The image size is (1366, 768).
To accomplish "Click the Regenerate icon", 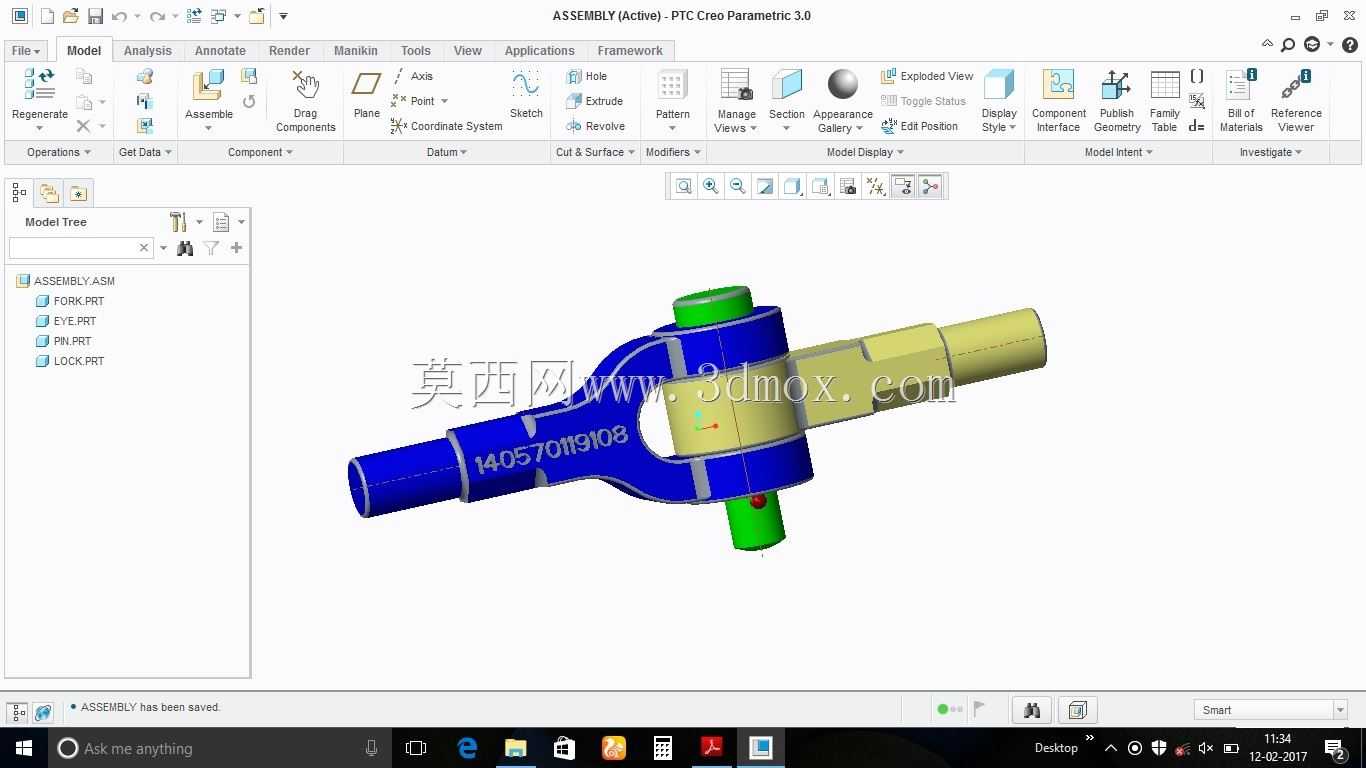I will [39, 84].
